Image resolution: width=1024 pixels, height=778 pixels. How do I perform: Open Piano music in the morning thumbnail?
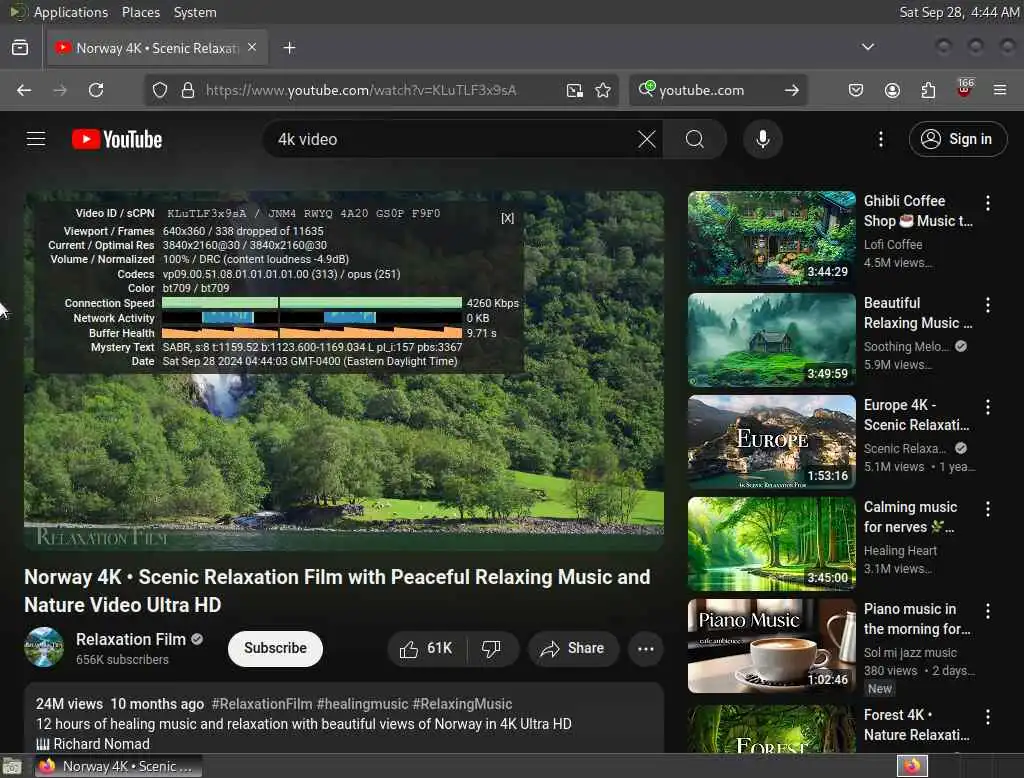tap(771, 645)
